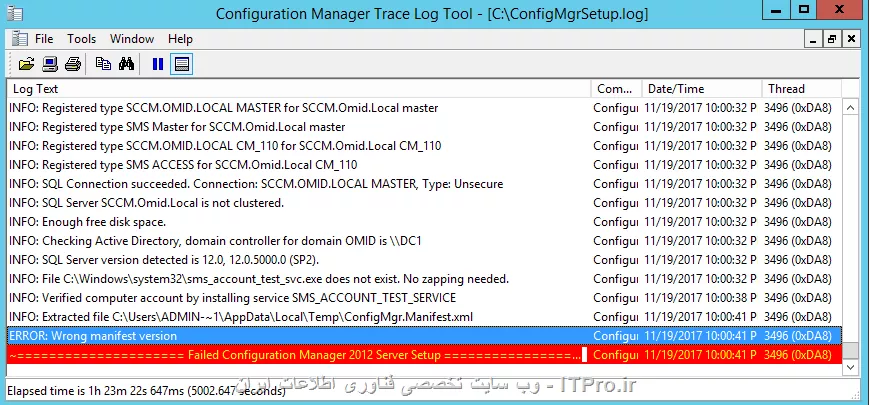Click the application icon in title bar
870x405 pixels.
[x=14, y=13]
